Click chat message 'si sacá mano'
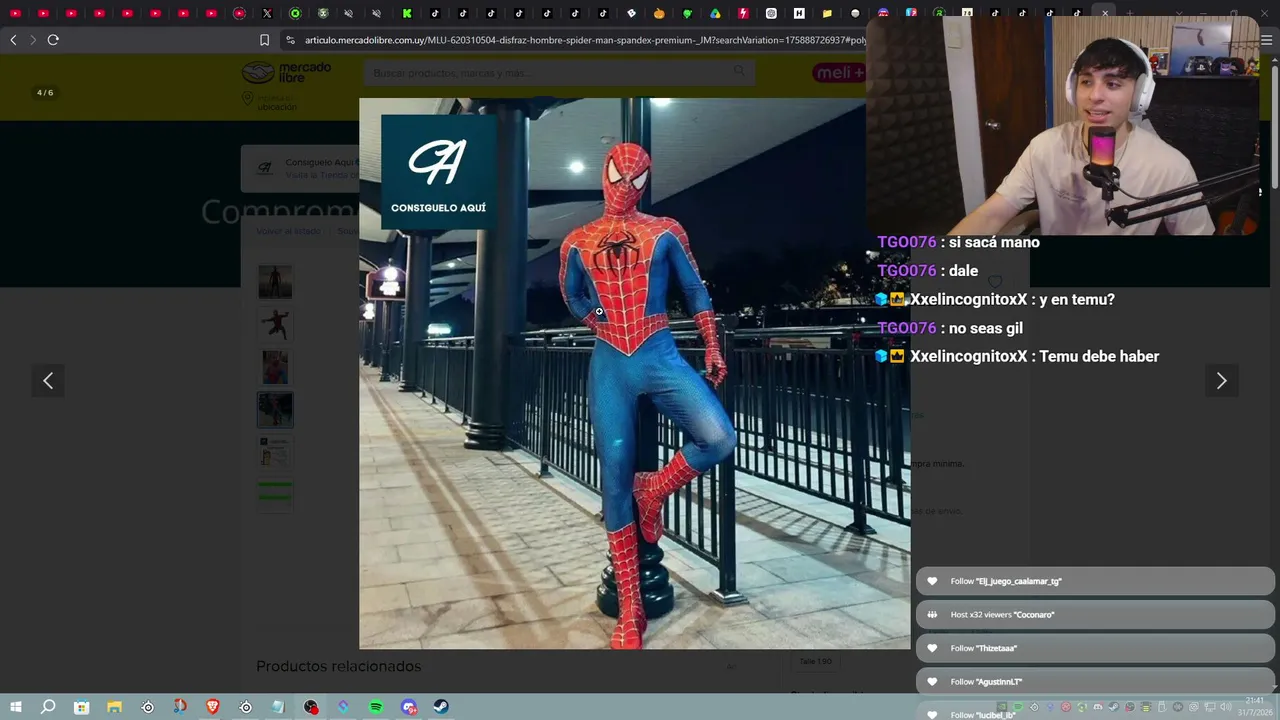The height and width of the screenshot is (720, 1280). [995, 242]
